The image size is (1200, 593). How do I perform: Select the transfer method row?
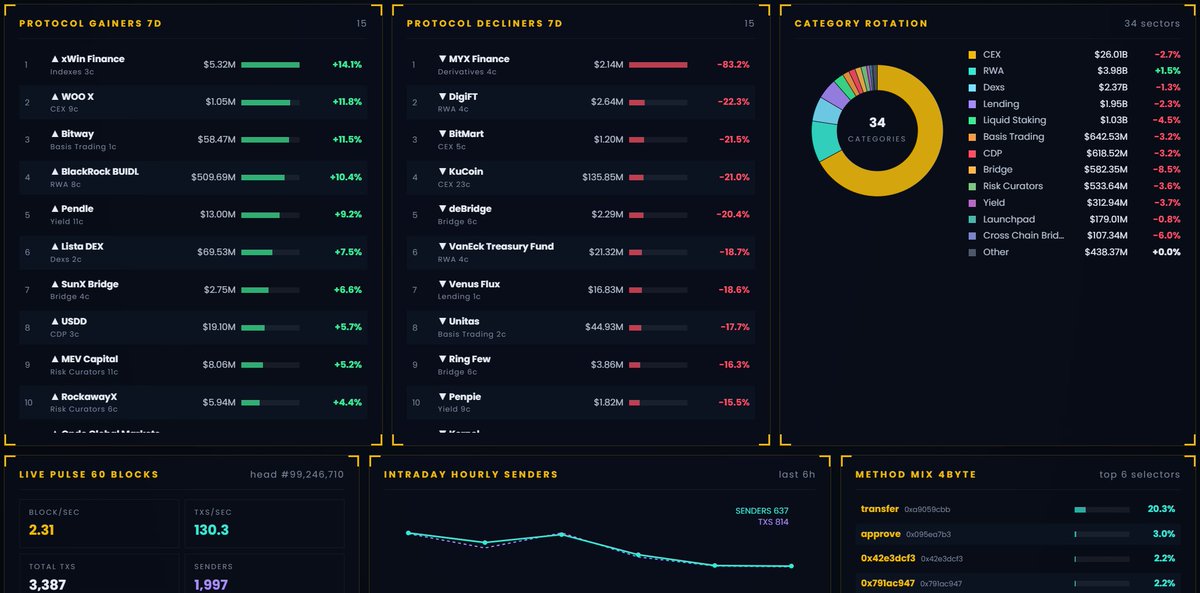click(1018, 509)
